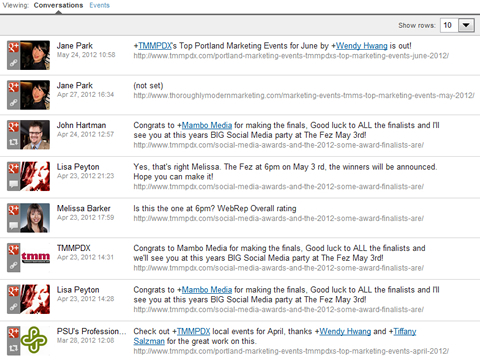The image size is (480, 360).
Task: Click Google+ icon in Melissa Barker row
Action: click(x=13, y=211)
